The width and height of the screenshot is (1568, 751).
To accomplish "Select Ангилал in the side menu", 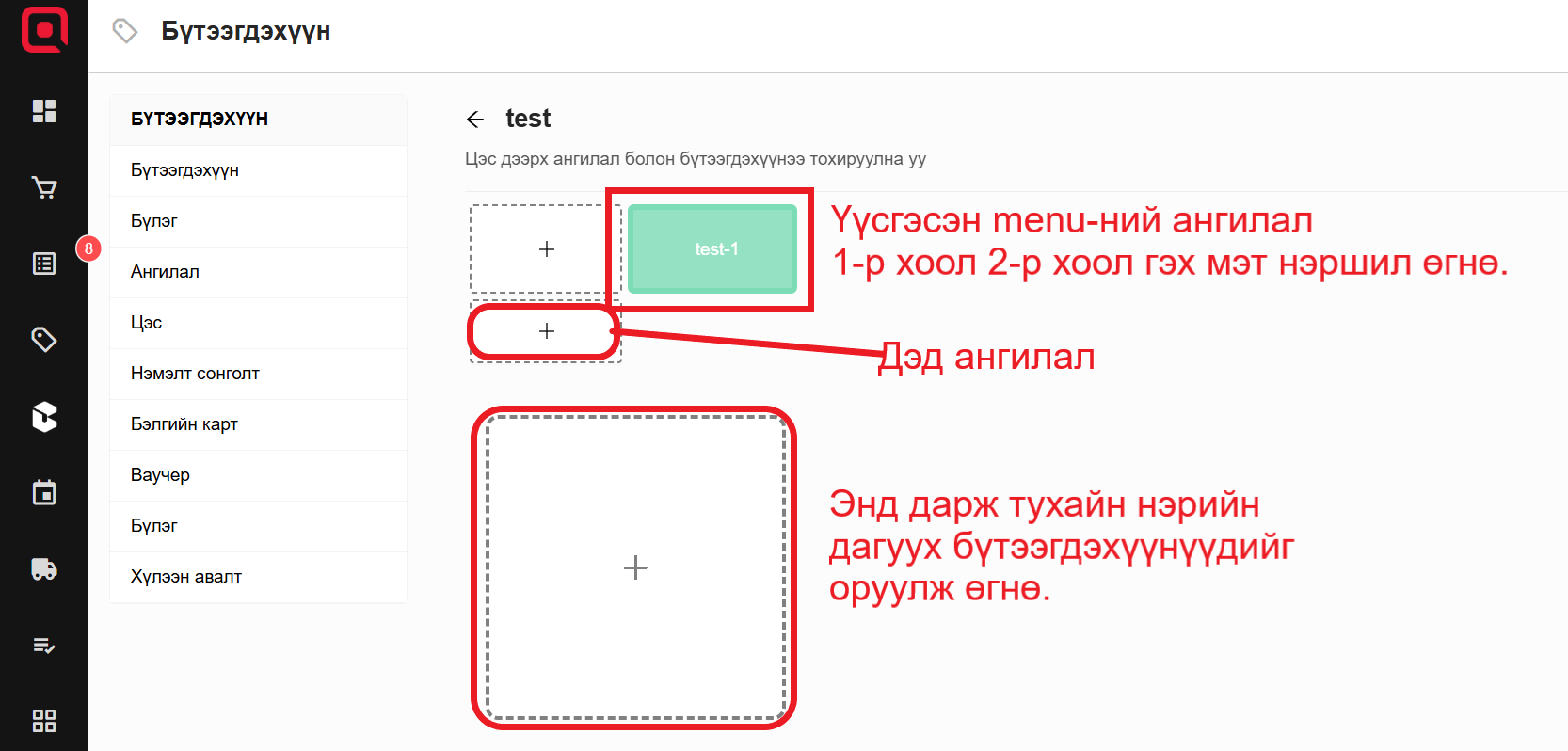I will pyautogui.click(x=165, y=272).
